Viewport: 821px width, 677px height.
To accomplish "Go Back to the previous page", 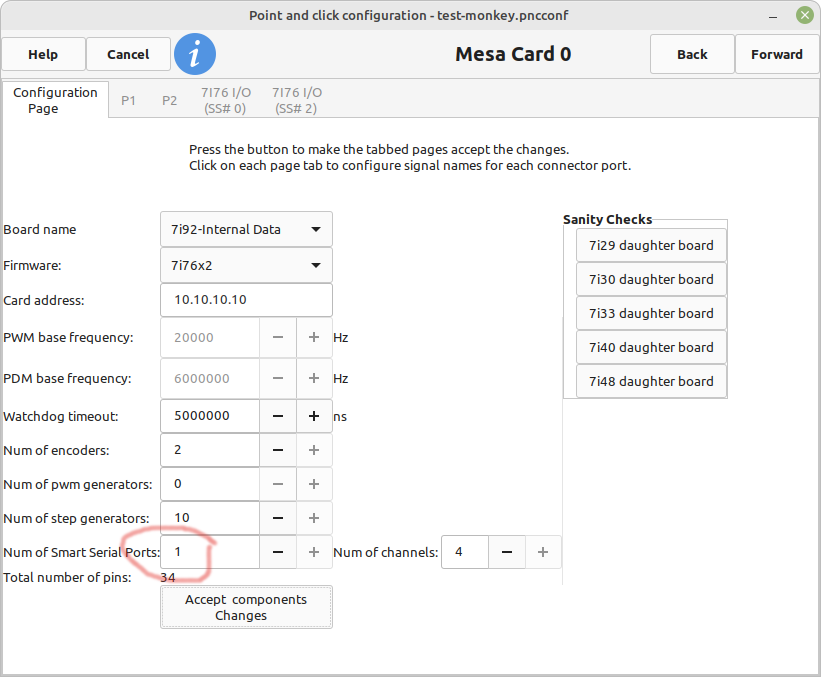I will click(x=692, y=54).
